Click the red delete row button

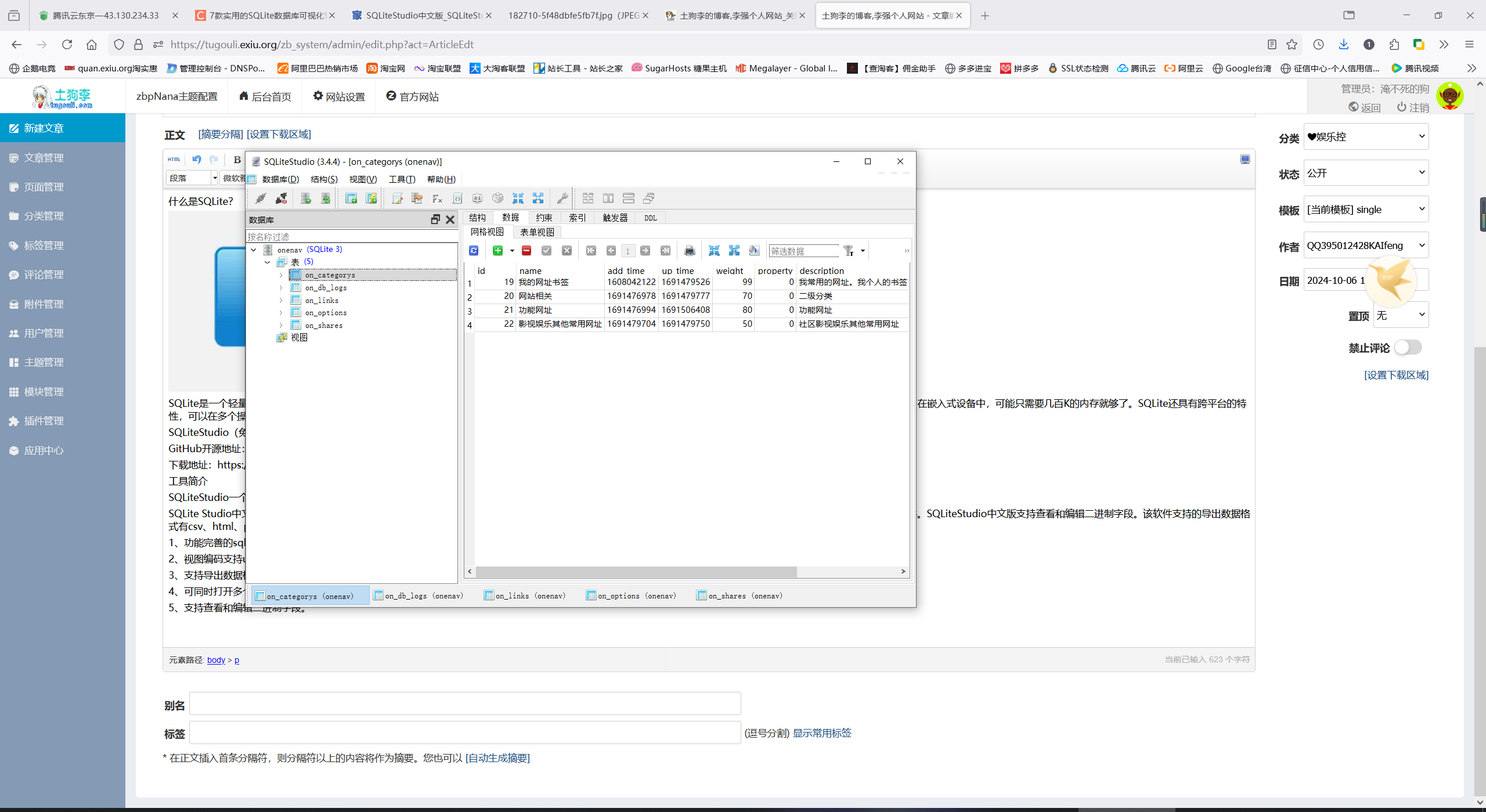point(526,251)
